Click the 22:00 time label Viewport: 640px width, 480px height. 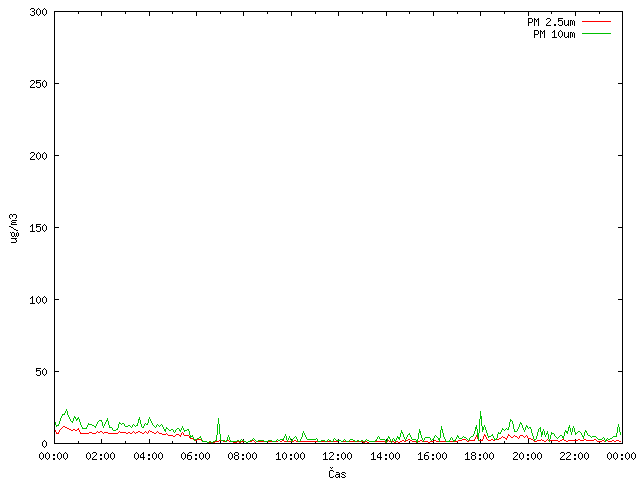[x=574, y=456]
